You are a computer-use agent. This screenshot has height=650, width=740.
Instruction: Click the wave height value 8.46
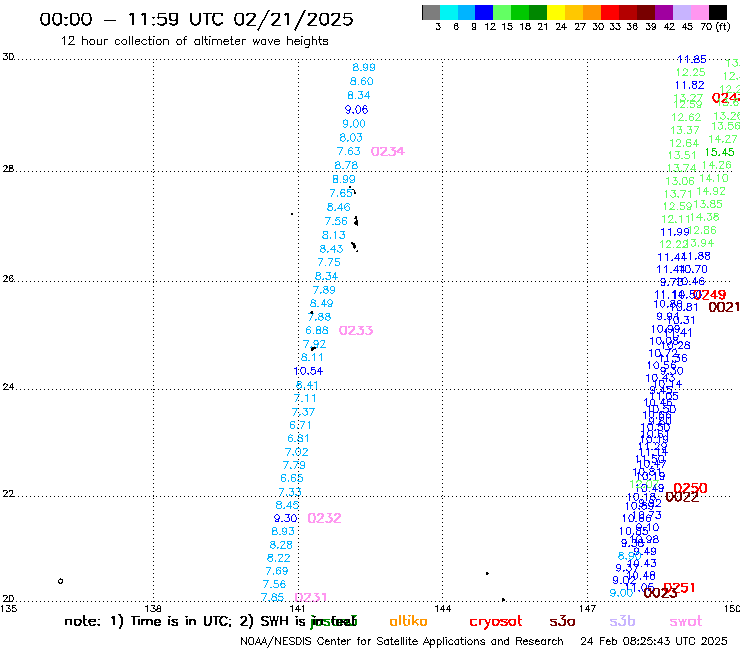(339, 207)
